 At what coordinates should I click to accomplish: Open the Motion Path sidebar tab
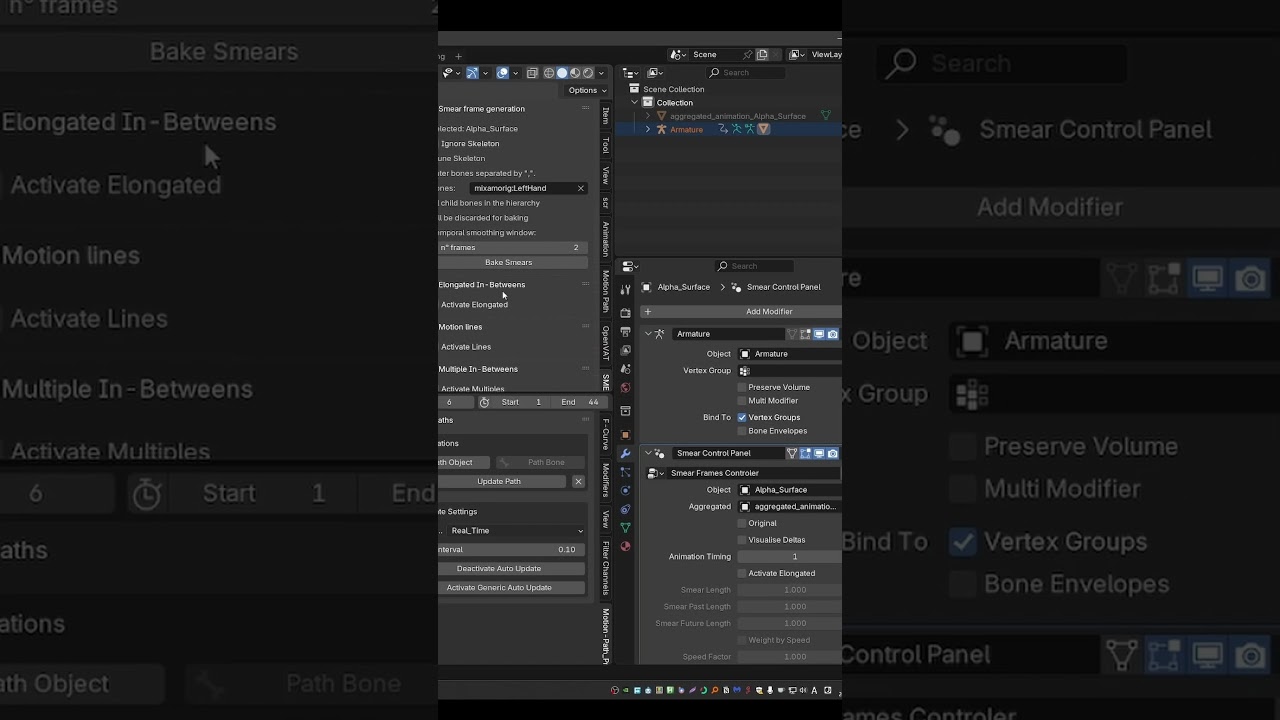605,291
